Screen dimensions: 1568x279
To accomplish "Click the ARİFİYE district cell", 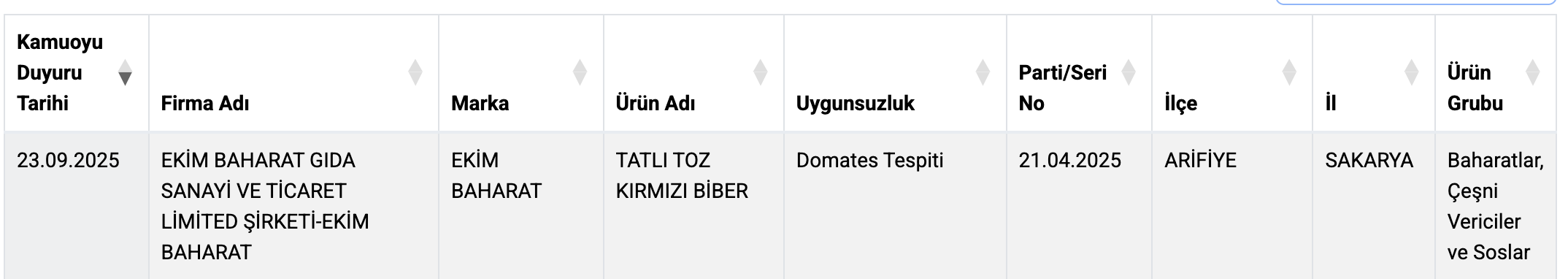I will pos(1200,160).
